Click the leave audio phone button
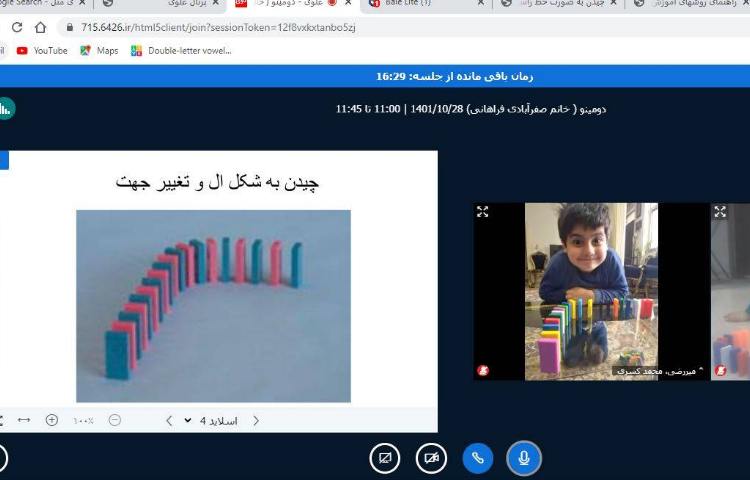Image resolution: width=750 pixels, height=480 pixels. tap(477, 458)
